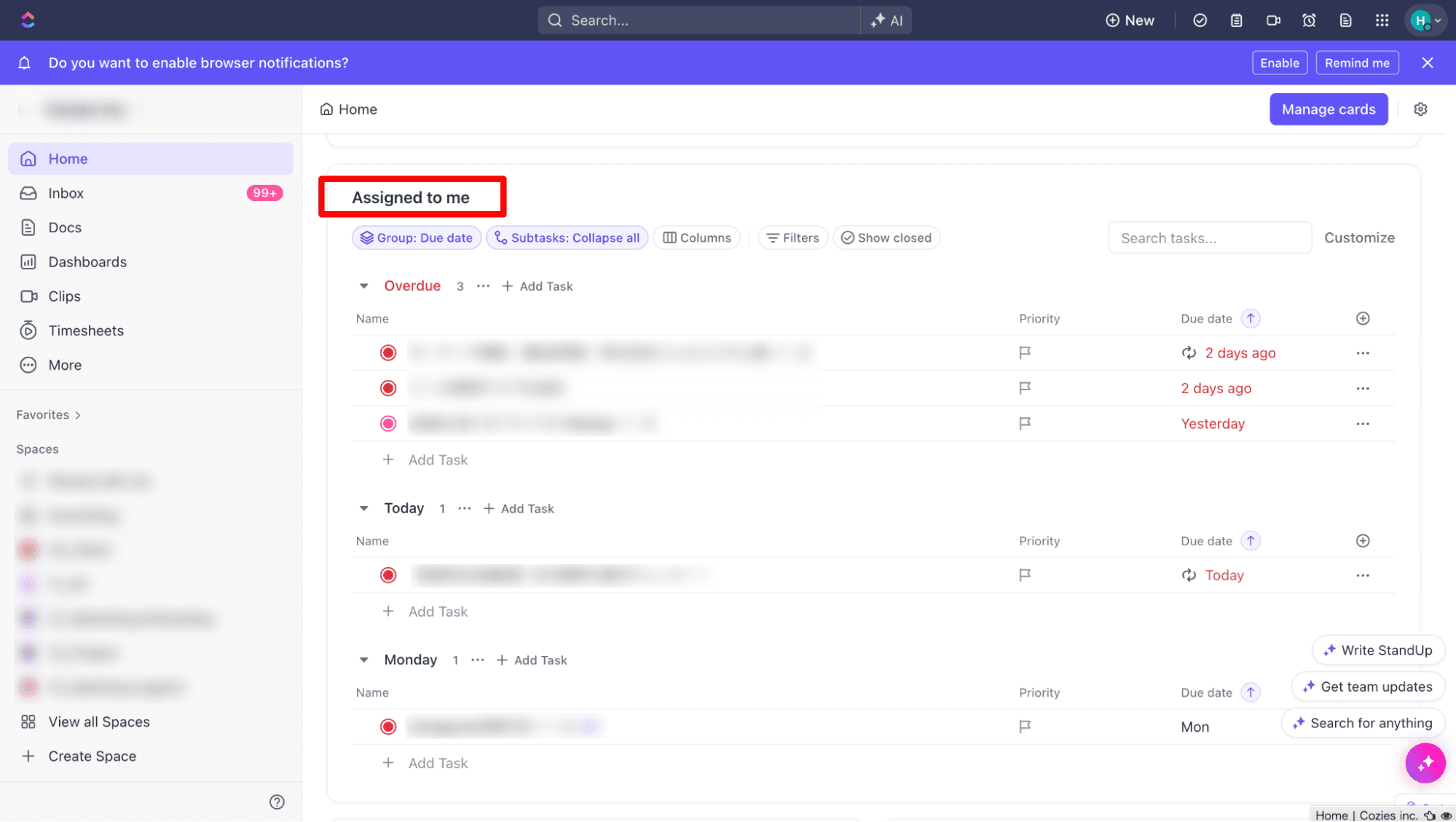Click Get team updates AI suggestion

tap(1368, 687)
